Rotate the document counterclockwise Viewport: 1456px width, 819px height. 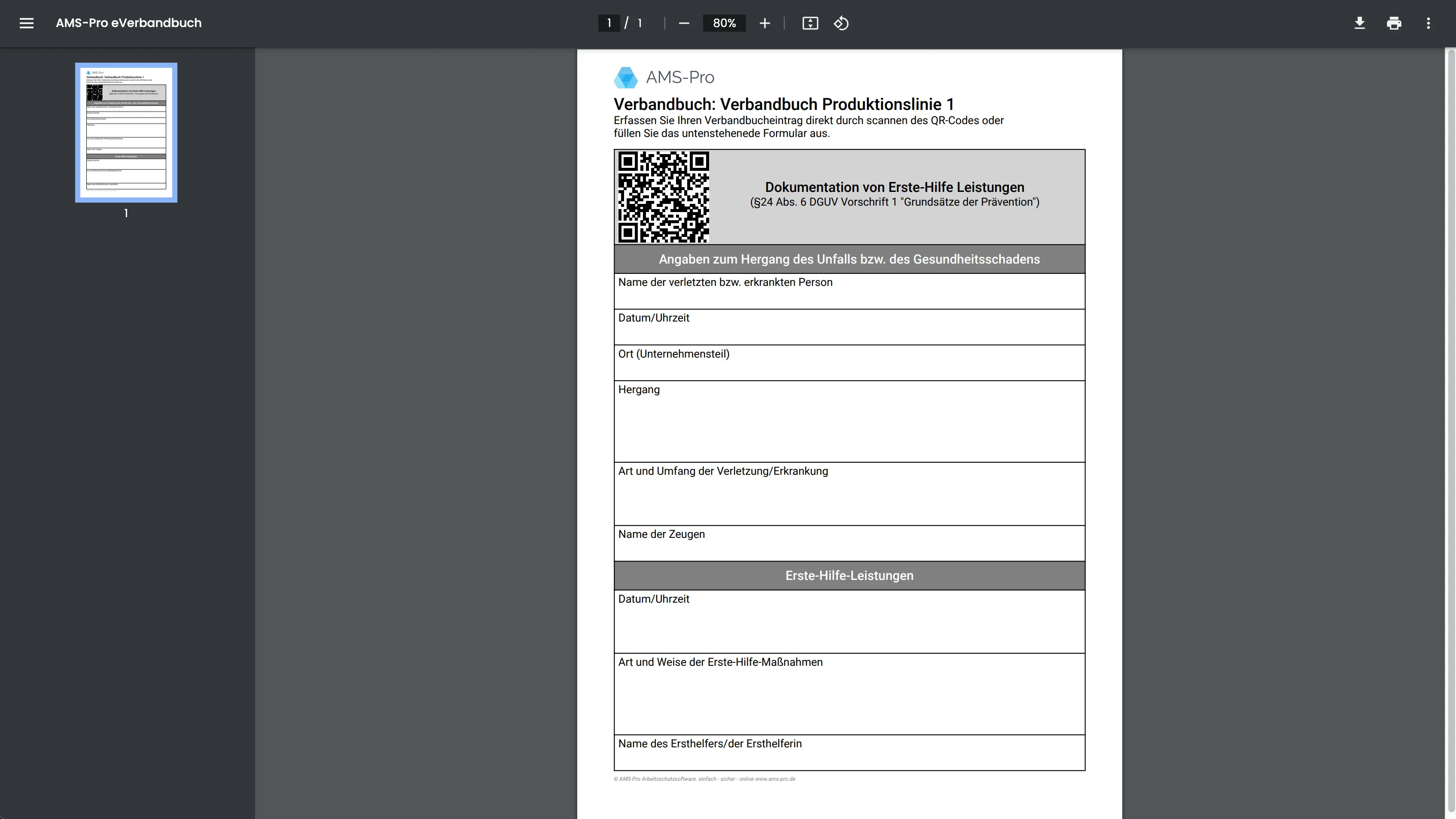(x=841, y=23)
